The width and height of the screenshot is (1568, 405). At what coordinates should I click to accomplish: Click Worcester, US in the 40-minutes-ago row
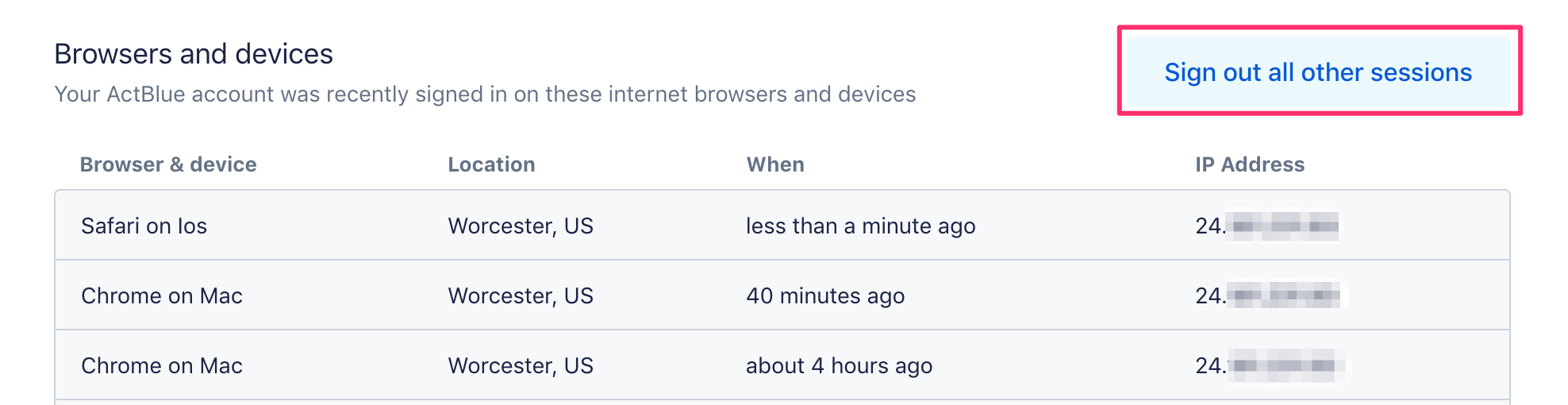[521, 296]
